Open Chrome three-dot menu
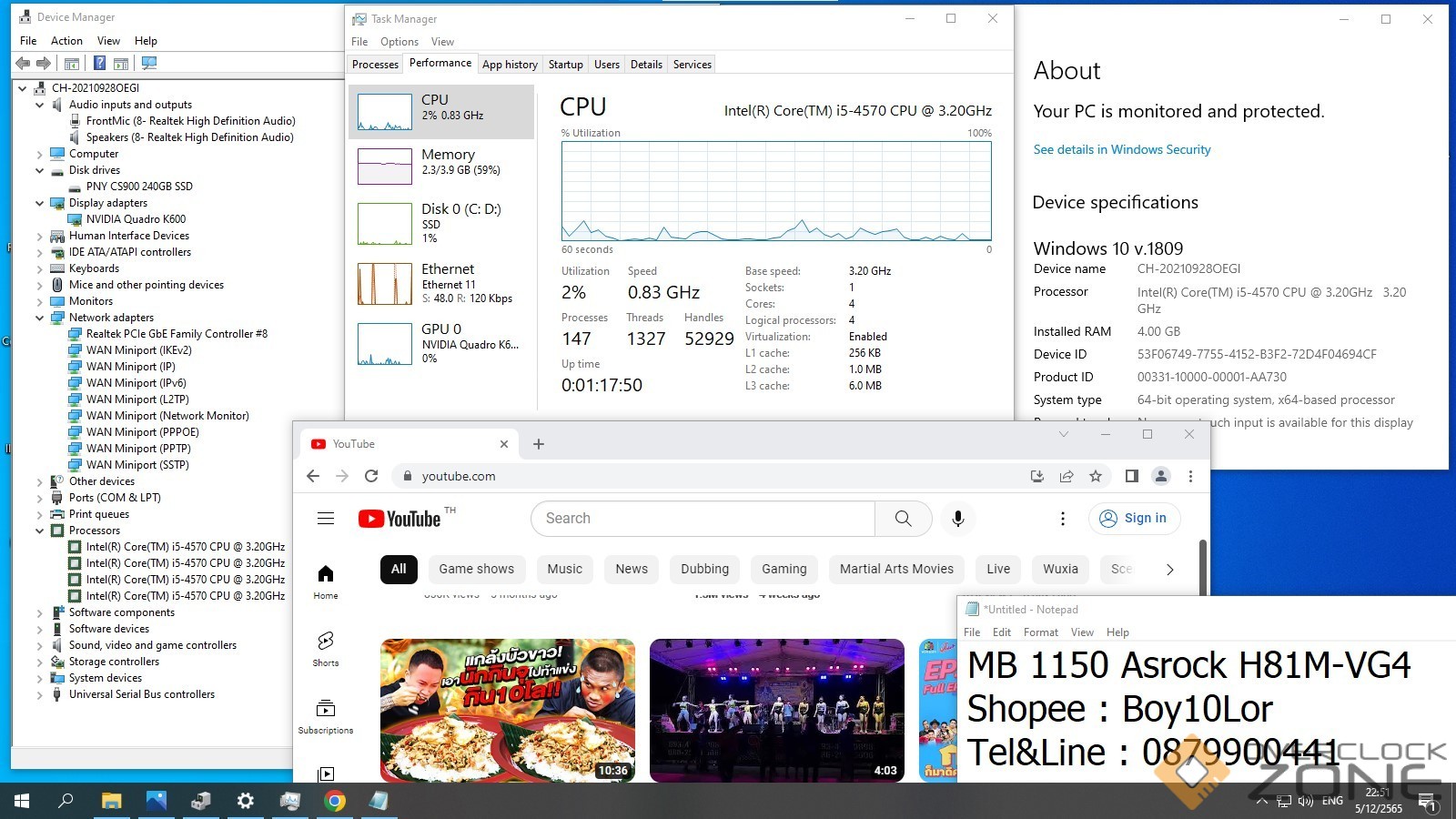 click(1190, 476)
